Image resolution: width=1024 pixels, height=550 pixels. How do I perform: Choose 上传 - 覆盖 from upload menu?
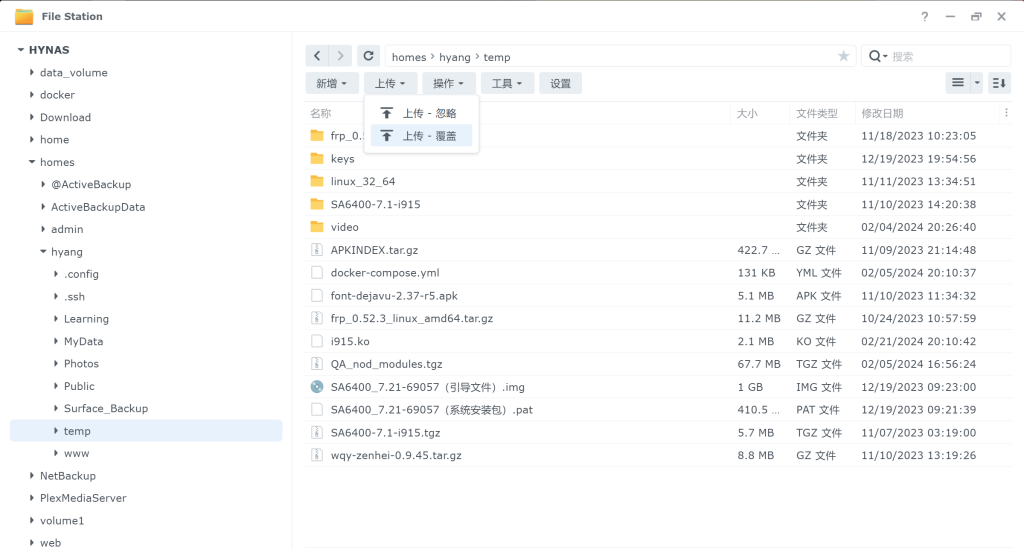click(421, 135)
